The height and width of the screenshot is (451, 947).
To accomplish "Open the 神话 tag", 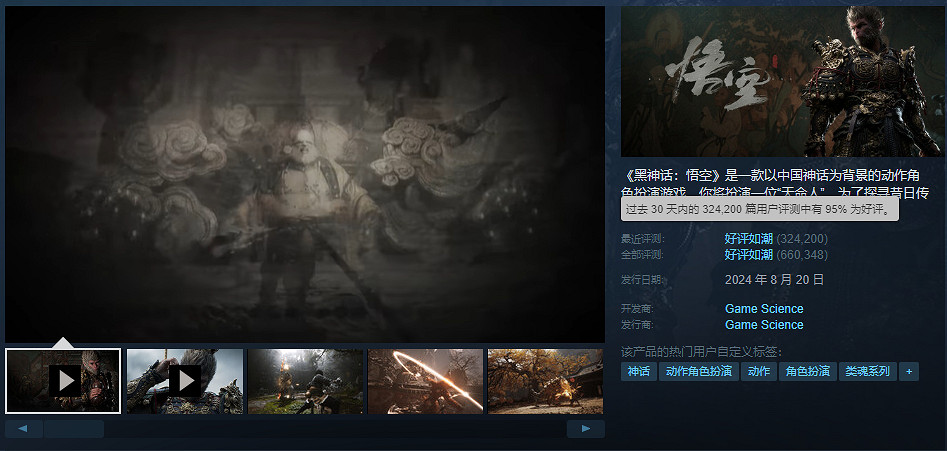I will coord(638,371).
